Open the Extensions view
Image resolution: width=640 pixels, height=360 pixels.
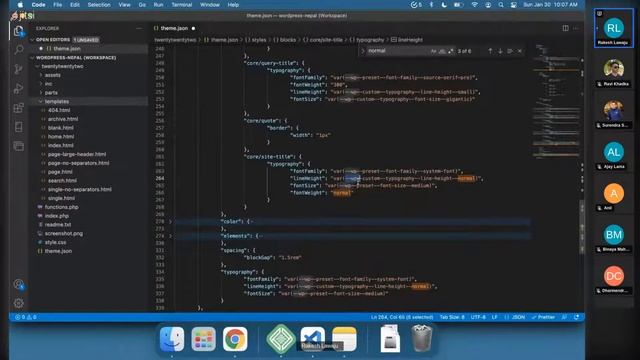[18, 108]
